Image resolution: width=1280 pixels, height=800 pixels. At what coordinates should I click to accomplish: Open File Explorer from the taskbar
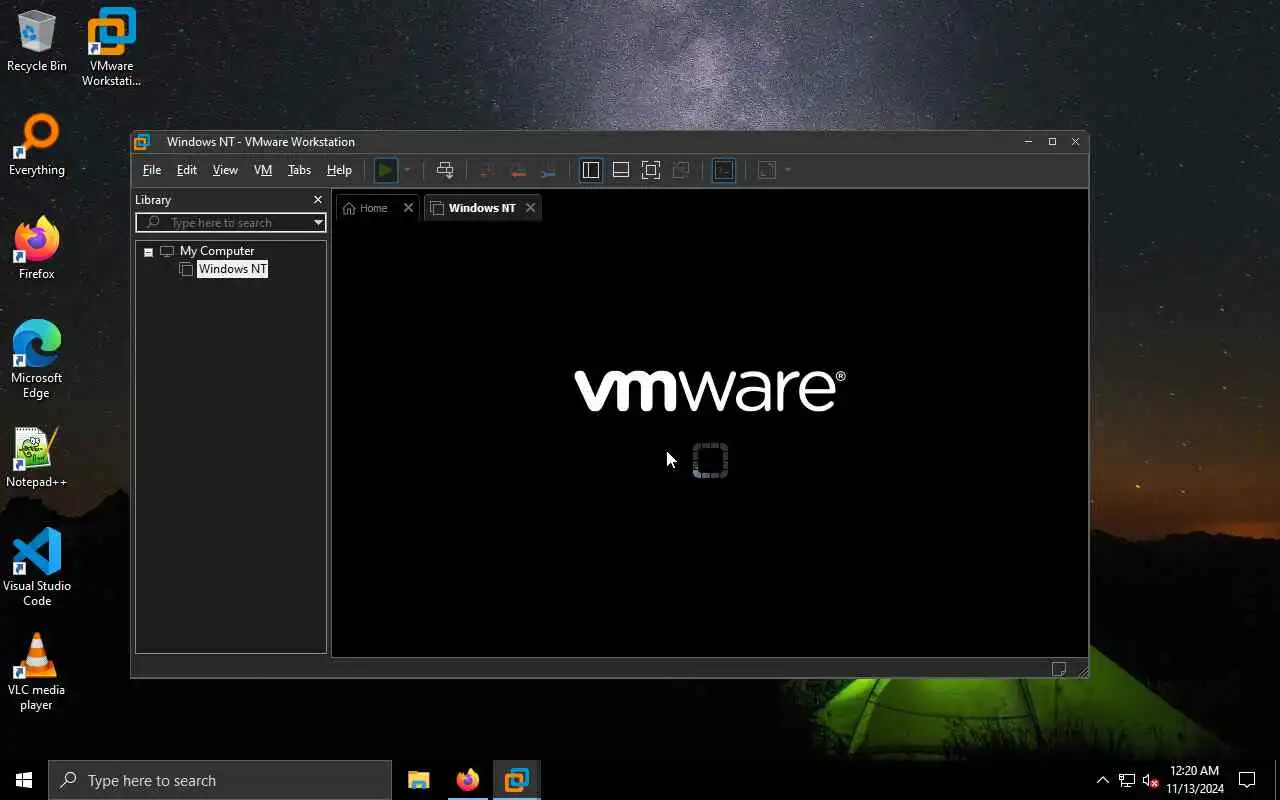[x=419, y=780]
